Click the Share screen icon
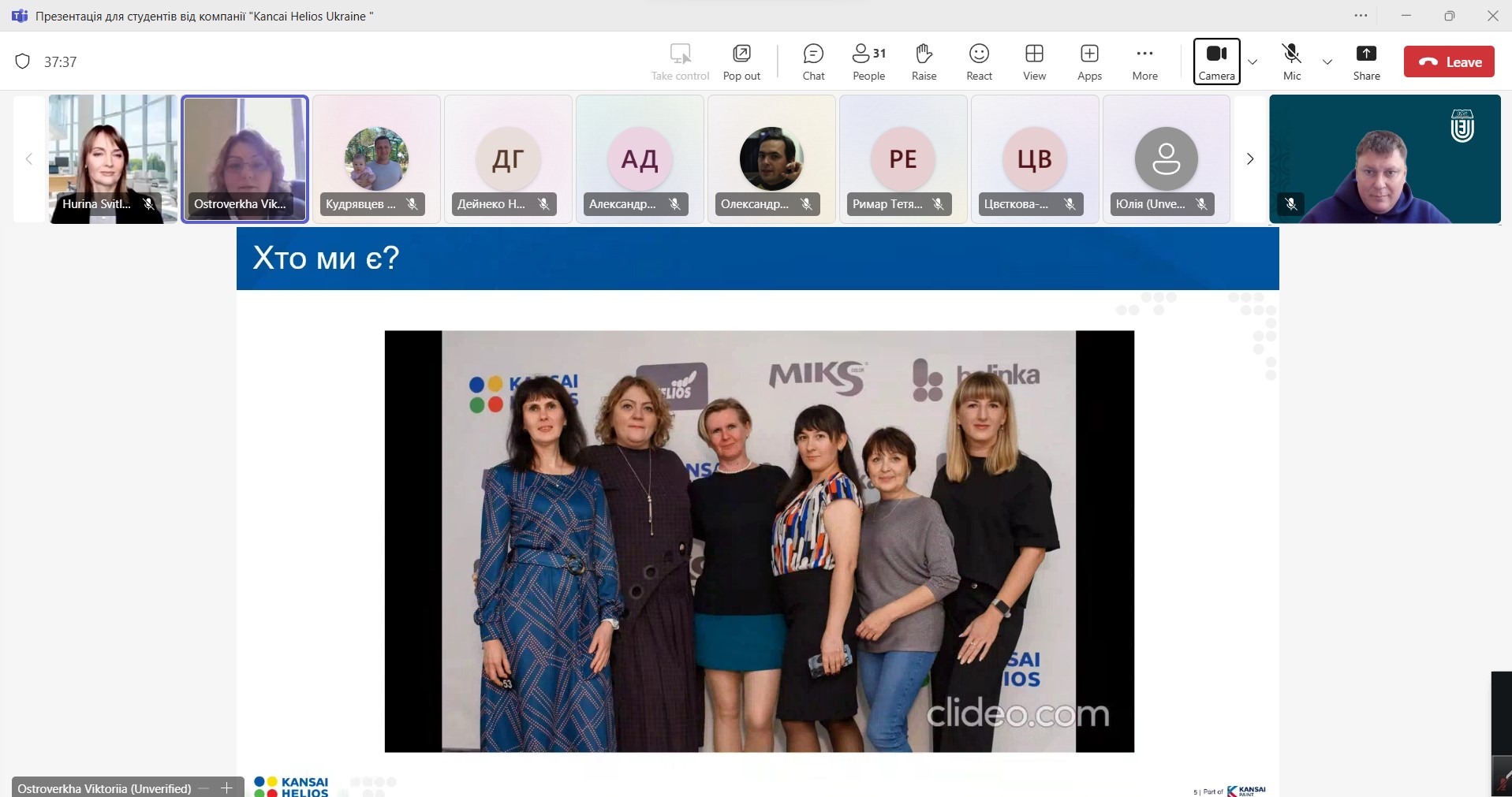The image size is (1512, 797). coord(1366,61)
